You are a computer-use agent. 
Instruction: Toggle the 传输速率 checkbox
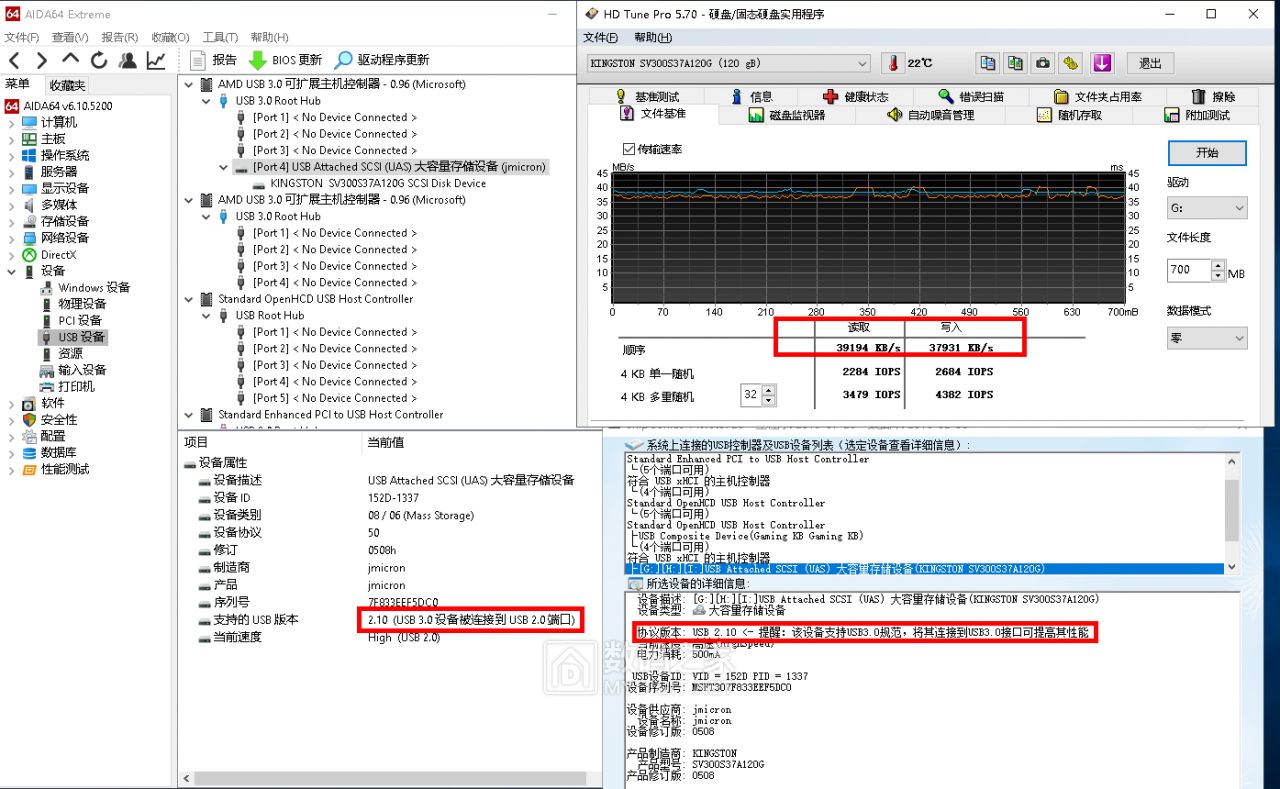tap(629, 149)
